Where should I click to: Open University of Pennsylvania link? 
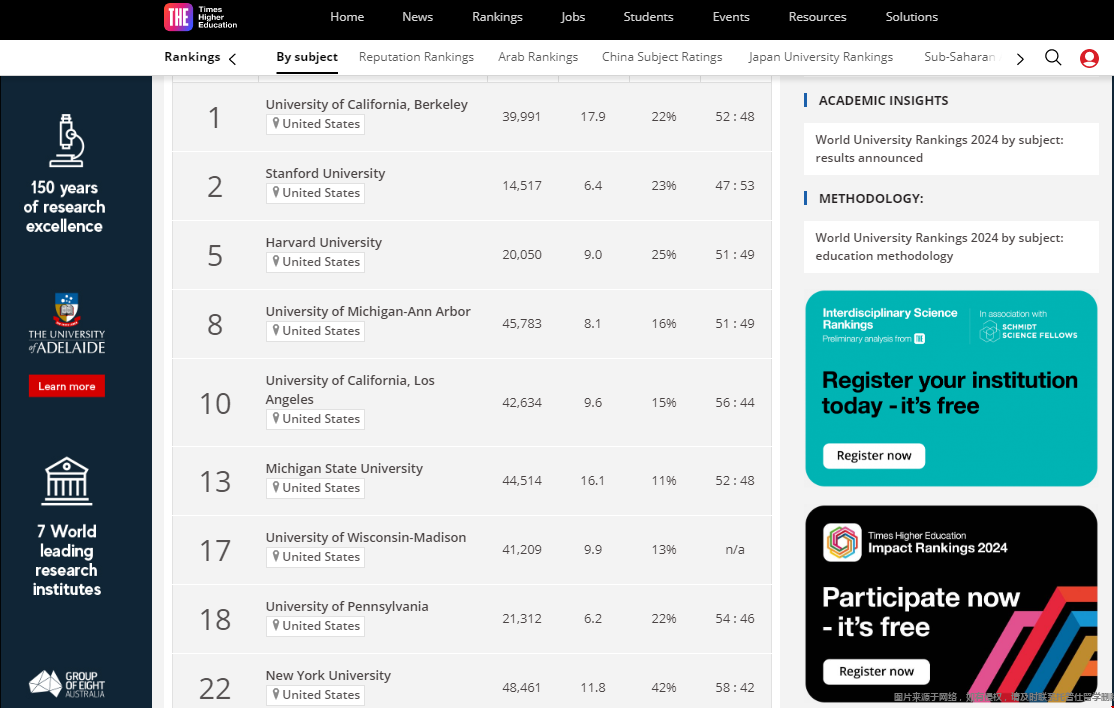point(347,606)
